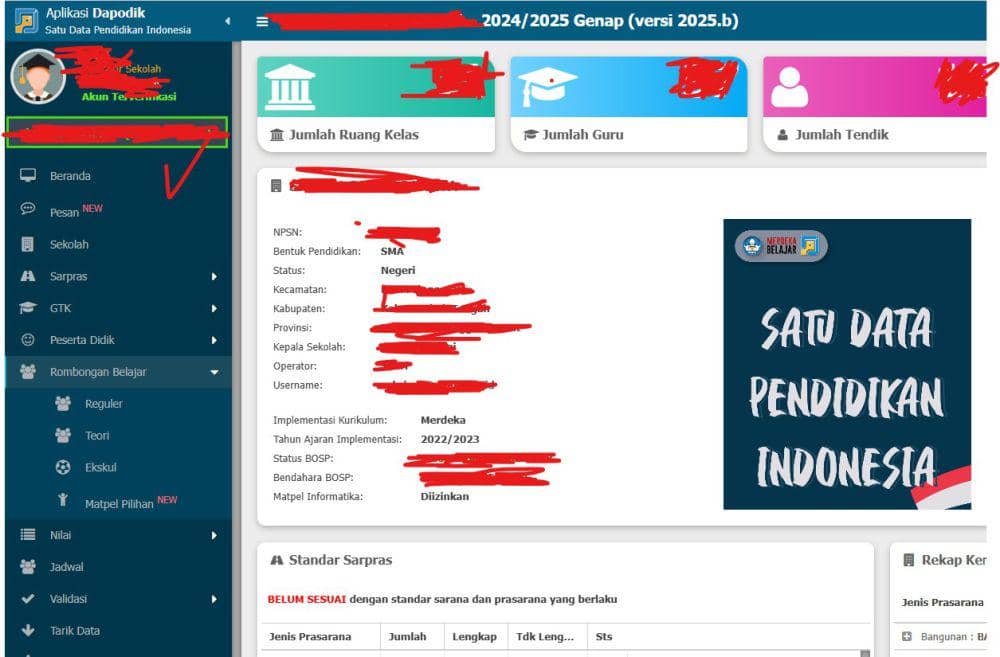Click the Jumlah Guru card label
The image size is (1000, 657).
point(583,135)
